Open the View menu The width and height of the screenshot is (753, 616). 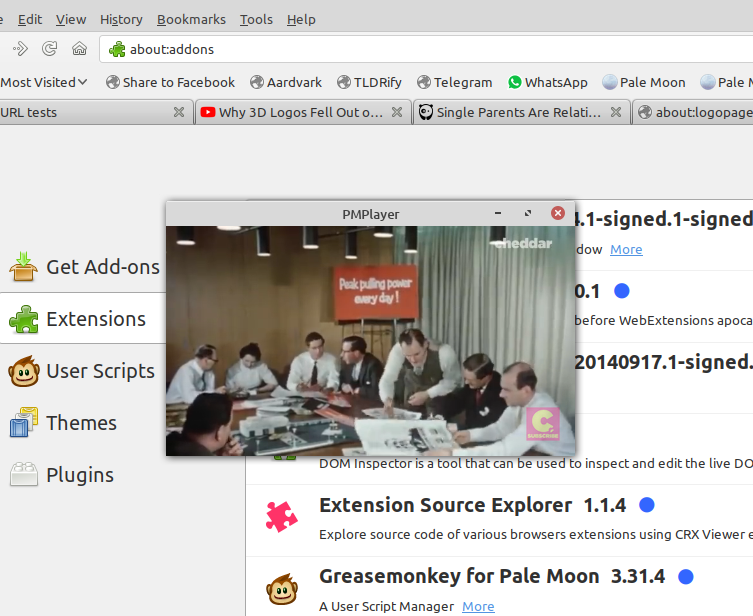tap(71, 20)
